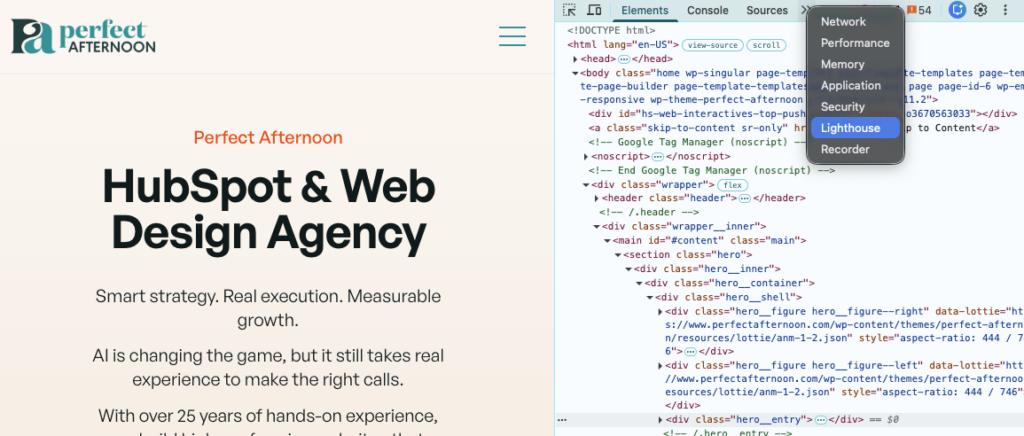1024x436 pixels.
Task: Click the ellipsis inside the header element
Action: (x=744, y=198)
